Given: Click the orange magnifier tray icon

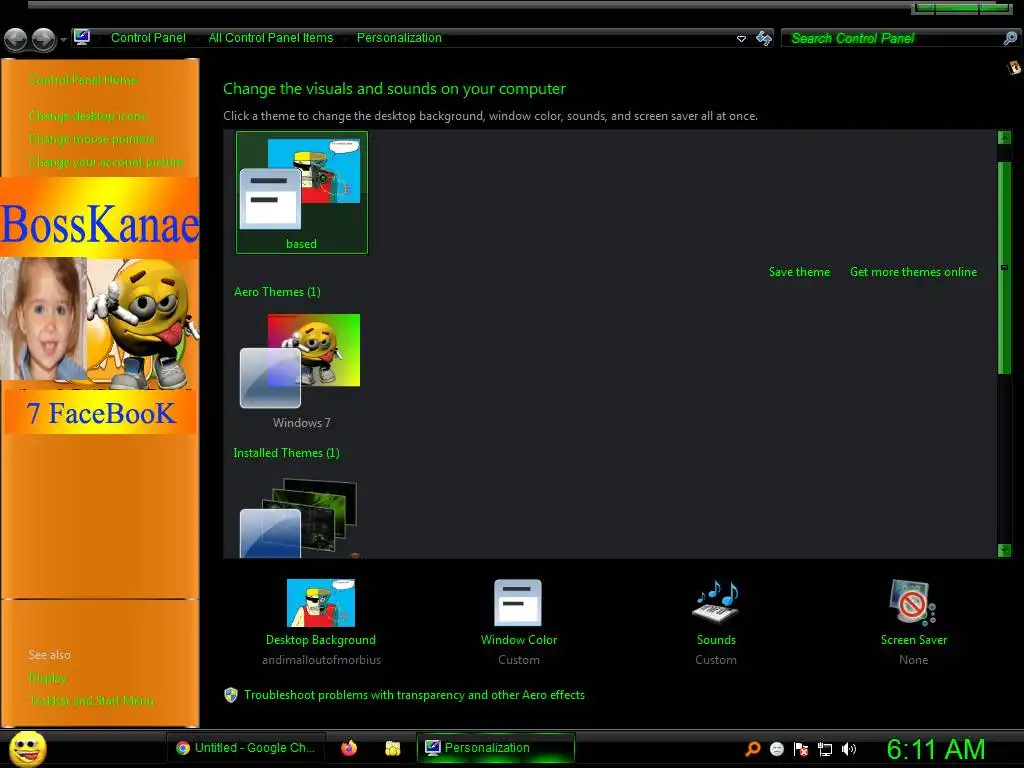Looking at the screenshot, I should coord(752,749).
